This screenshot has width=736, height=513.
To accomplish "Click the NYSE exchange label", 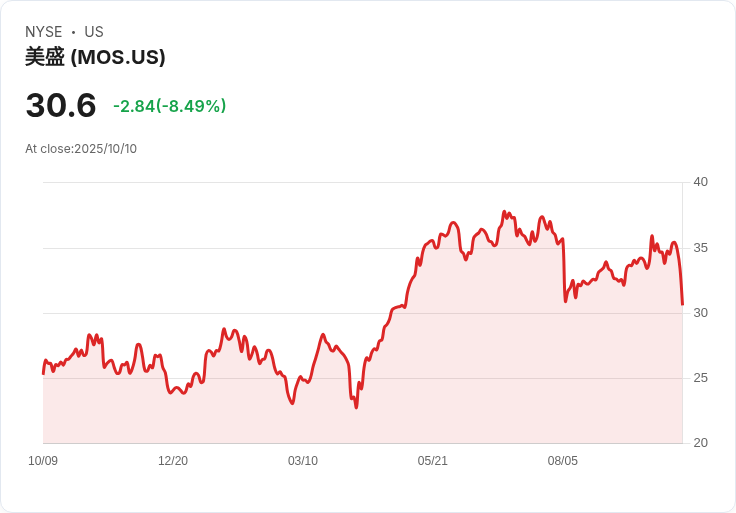I will pos(44,32).
